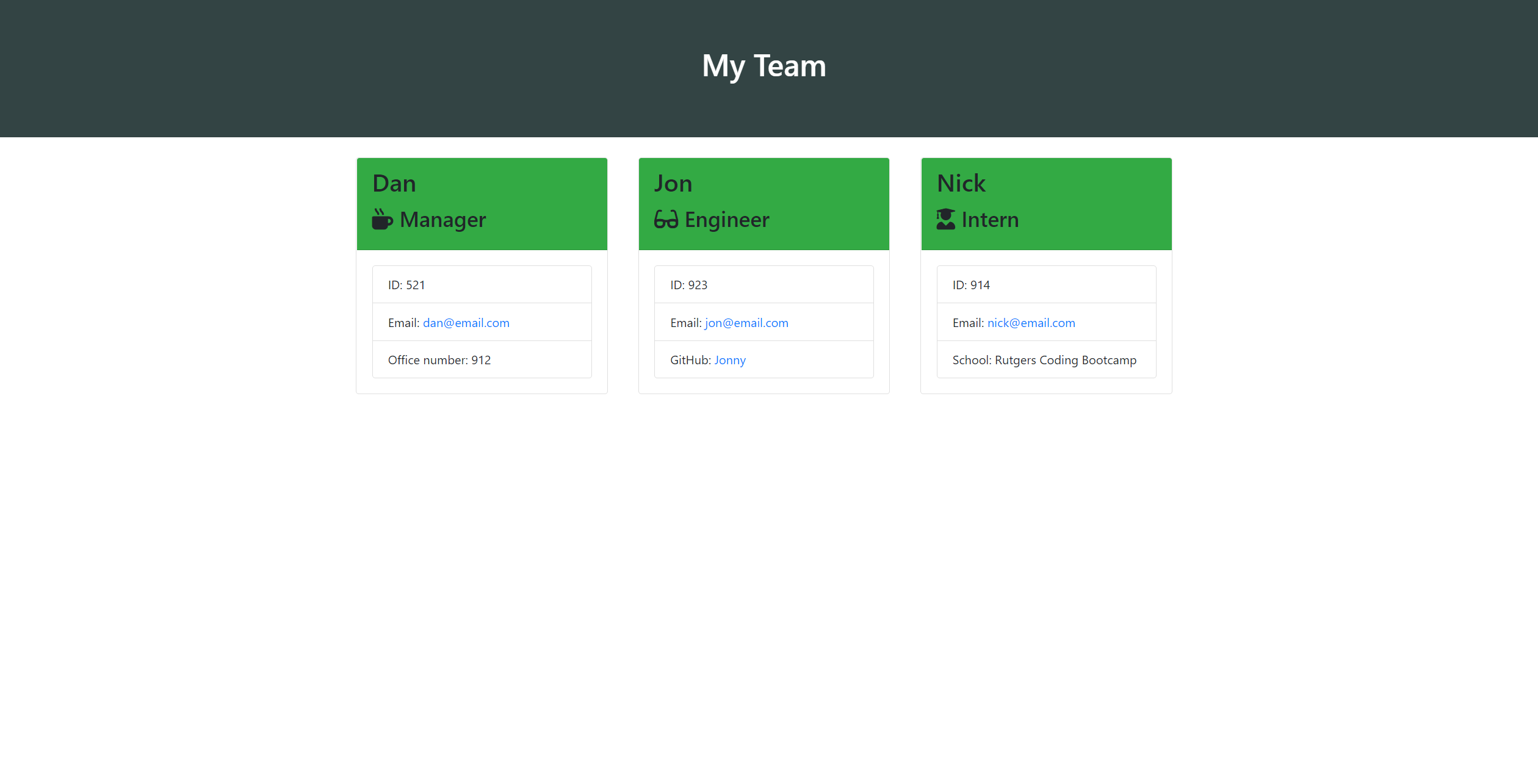Click the Engineer role title

[727, 220]
